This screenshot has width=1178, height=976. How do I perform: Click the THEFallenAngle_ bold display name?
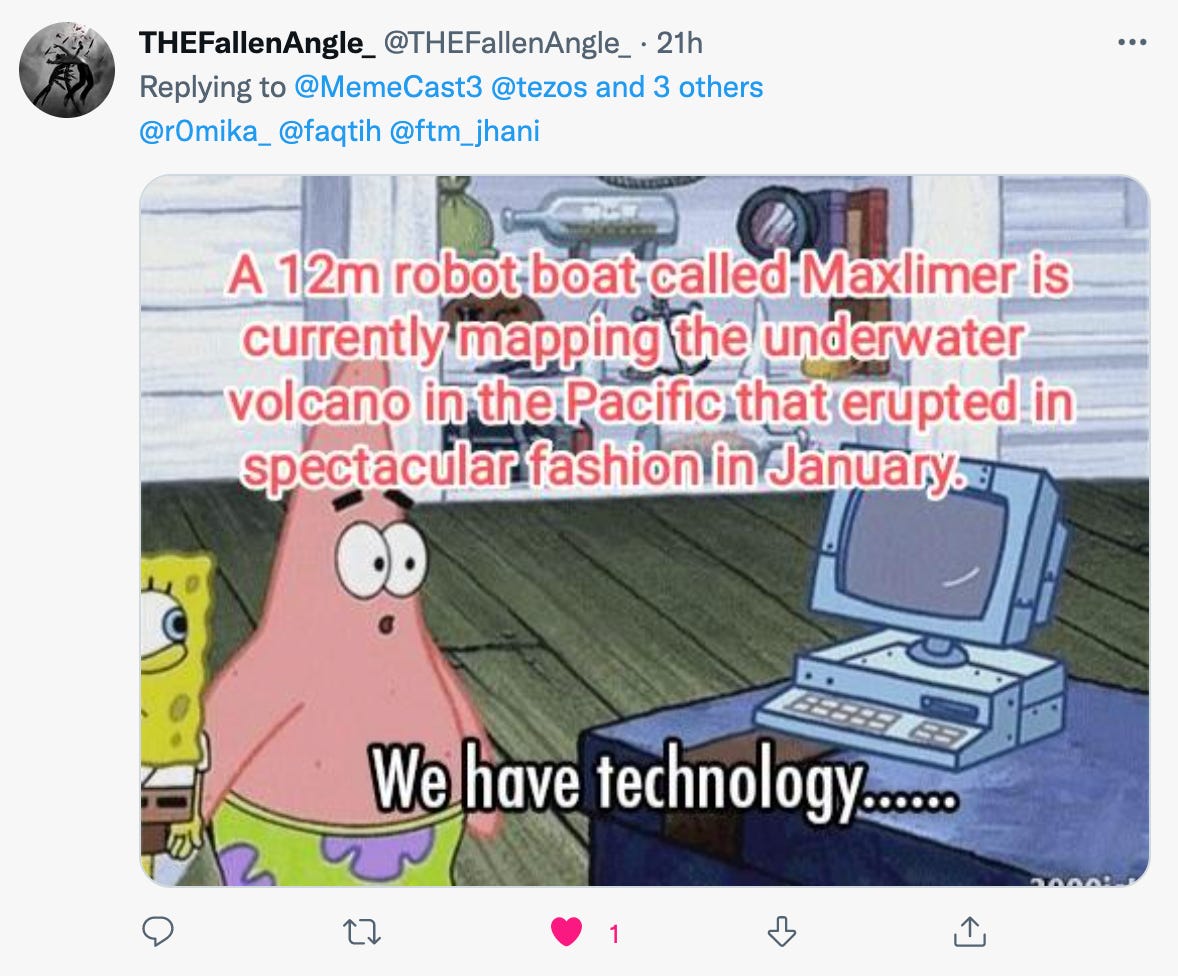tap(257, 43)
